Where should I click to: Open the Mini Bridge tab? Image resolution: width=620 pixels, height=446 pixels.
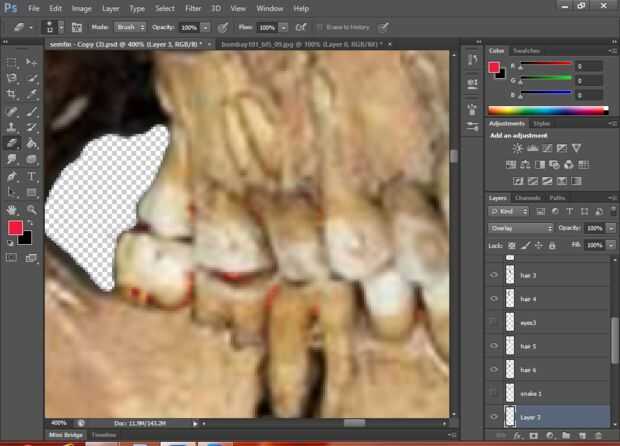click(x=66, y=435)
